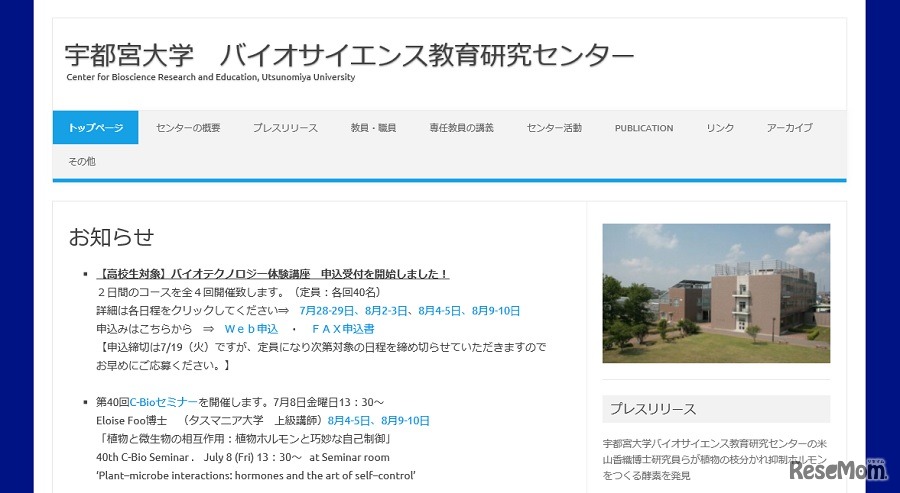Select その他 in the navigation bar
900x493 pixels.
point(82,161)
